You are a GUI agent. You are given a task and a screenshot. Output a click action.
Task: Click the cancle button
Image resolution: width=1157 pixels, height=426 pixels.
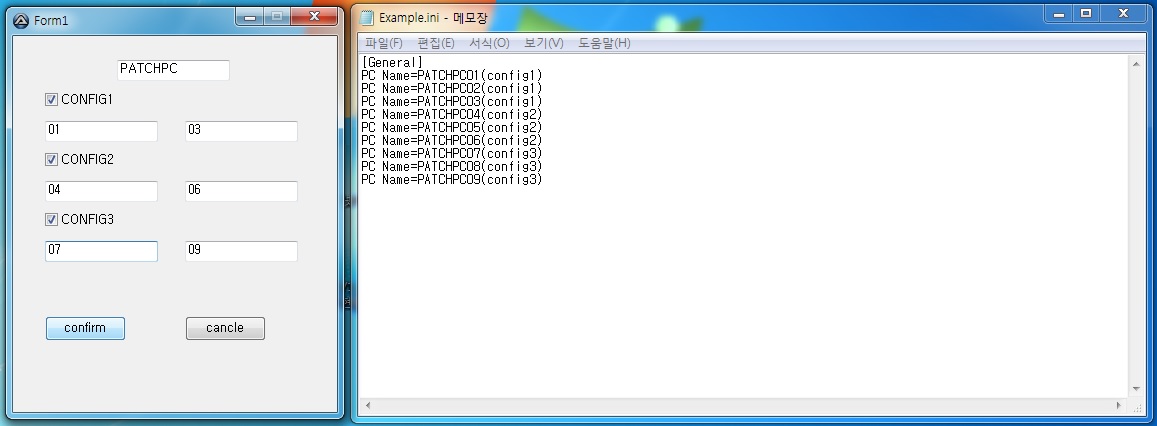tap(225, 329)
